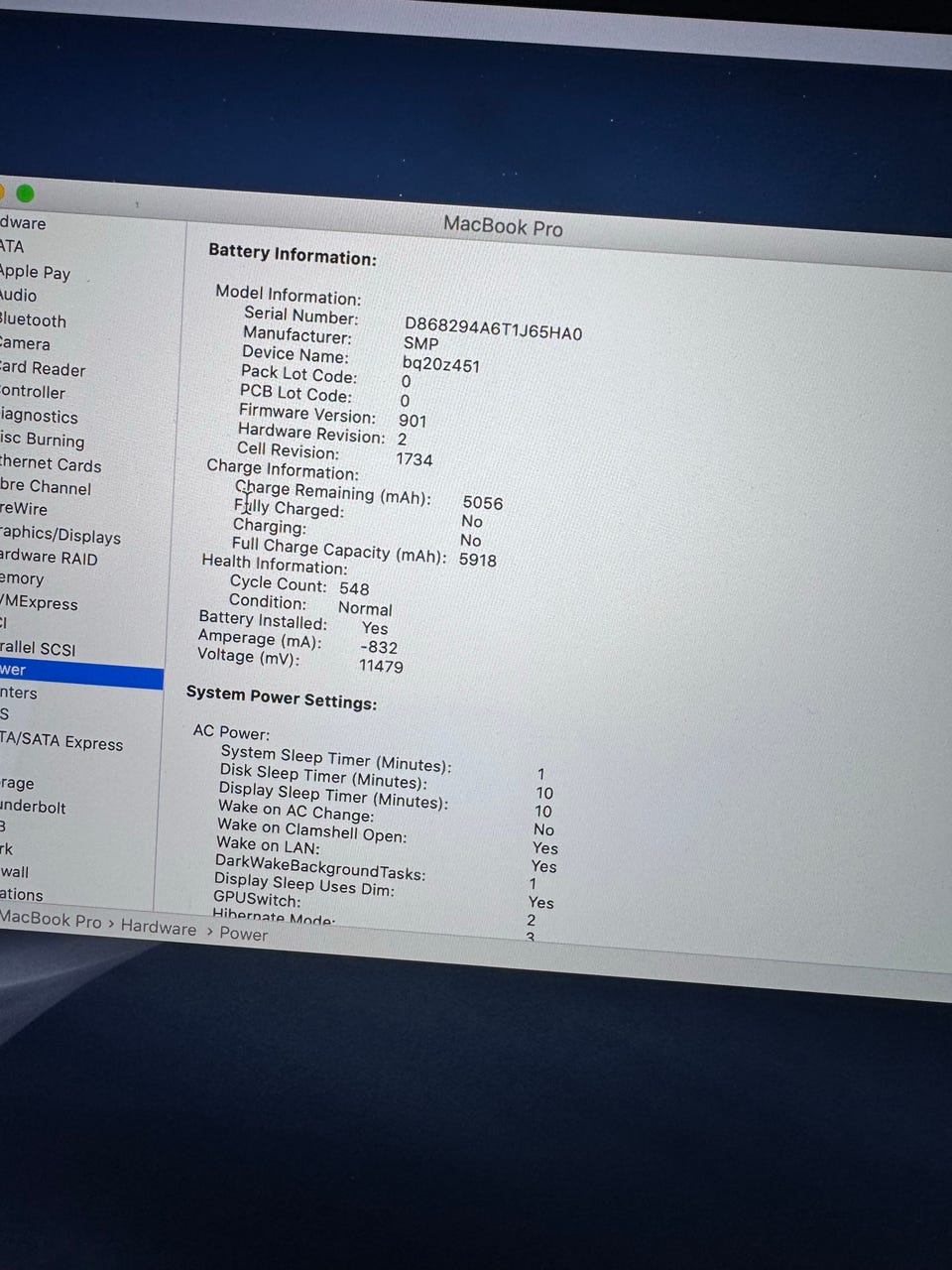Show Camera hardware information
The width and height of the screenshot is (952, 1270).
coord(26,344)
